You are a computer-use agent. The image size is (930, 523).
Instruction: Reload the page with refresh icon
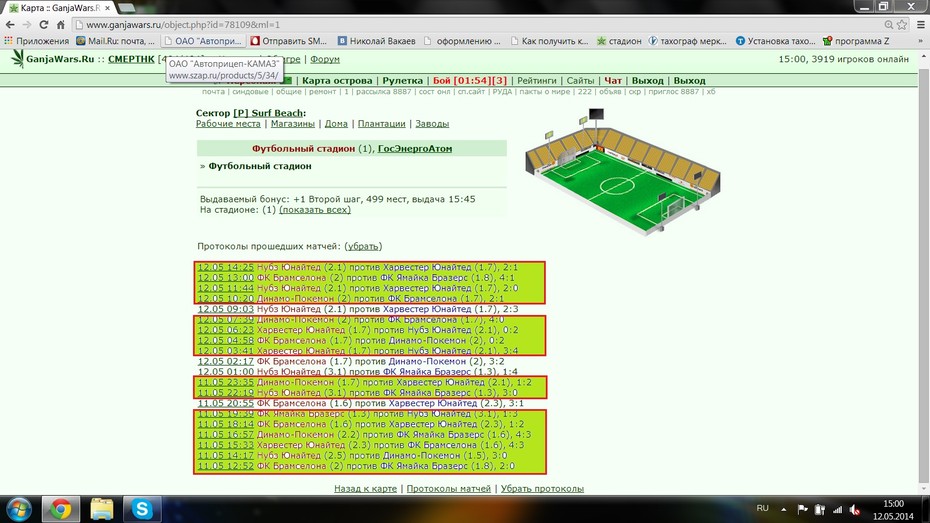click(x=43, y=25)
